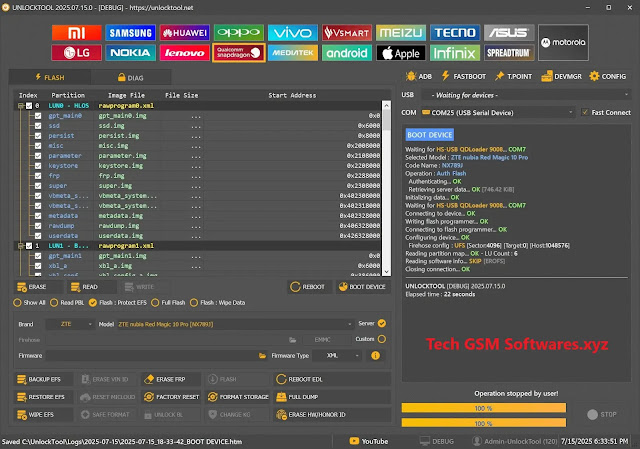Screen dimensions: 640x449
Task: Click the READ partition button
Action: pyautogui.click(x=92, y=287)
